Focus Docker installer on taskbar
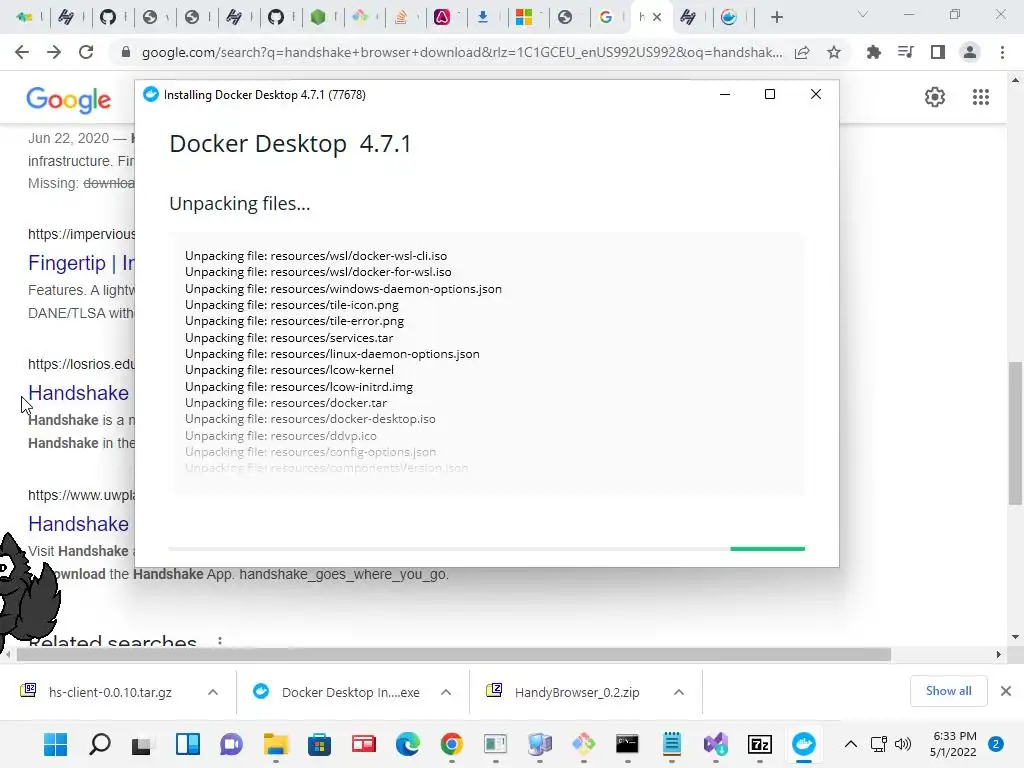 pyautogui.click(x=804, y=744)
